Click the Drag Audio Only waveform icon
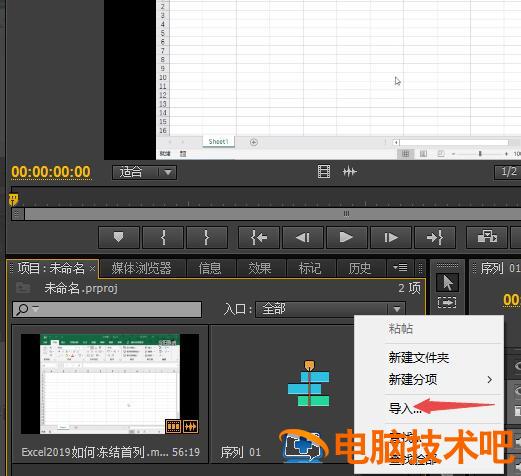This screenshot has width=521, height=476. click(349, 172)
